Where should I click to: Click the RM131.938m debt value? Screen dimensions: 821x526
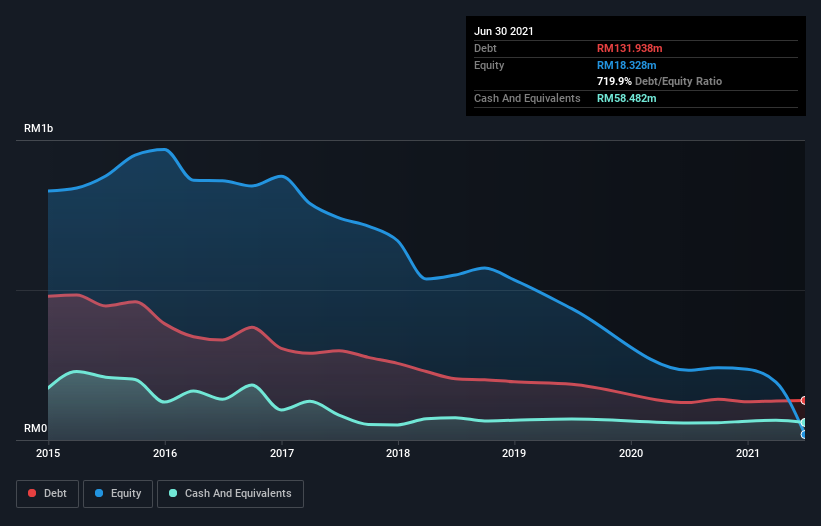pyautogui.click(x=629, y=48)
